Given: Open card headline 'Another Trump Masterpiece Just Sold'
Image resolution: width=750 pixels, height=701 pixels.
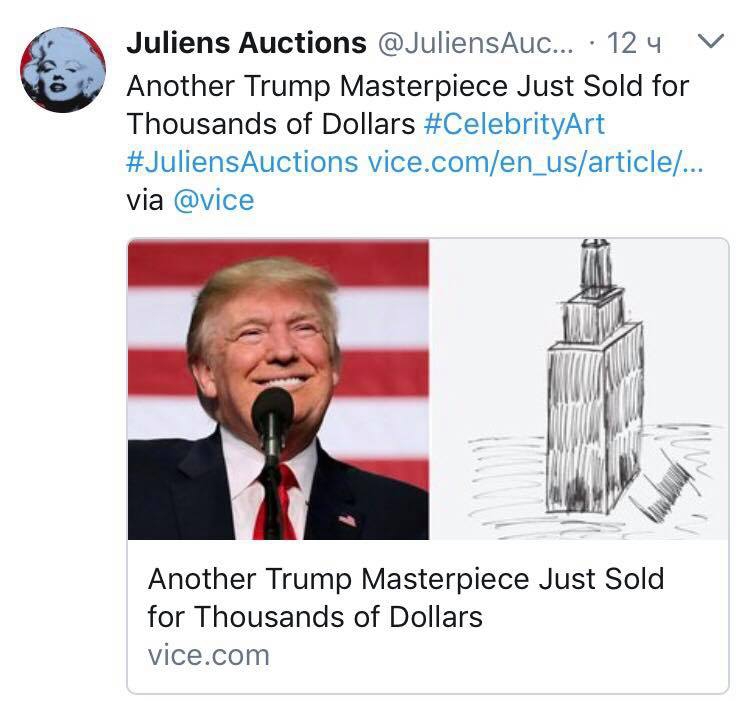Looking at the screenshot, I should [x=406, y=579].
